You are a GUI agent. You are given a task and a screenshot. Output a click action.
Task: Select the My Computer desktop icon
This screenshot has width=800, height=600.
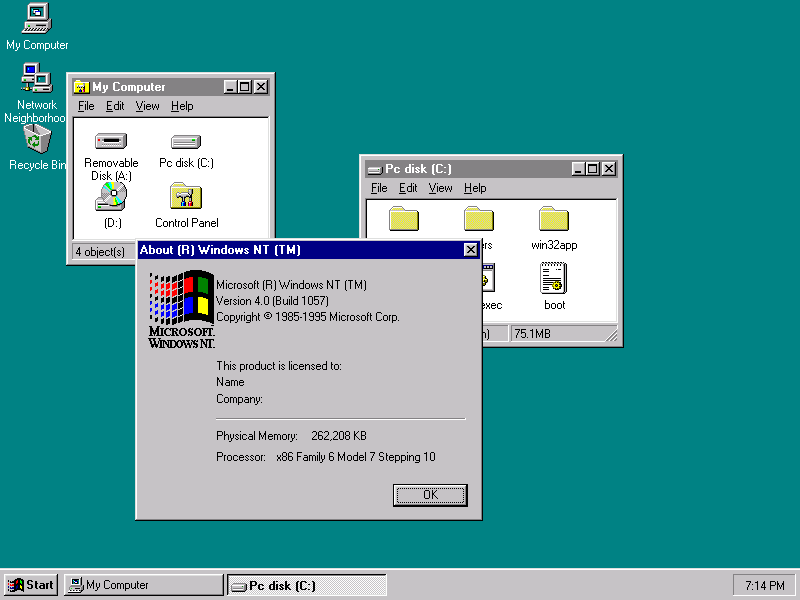click(37, 27)
